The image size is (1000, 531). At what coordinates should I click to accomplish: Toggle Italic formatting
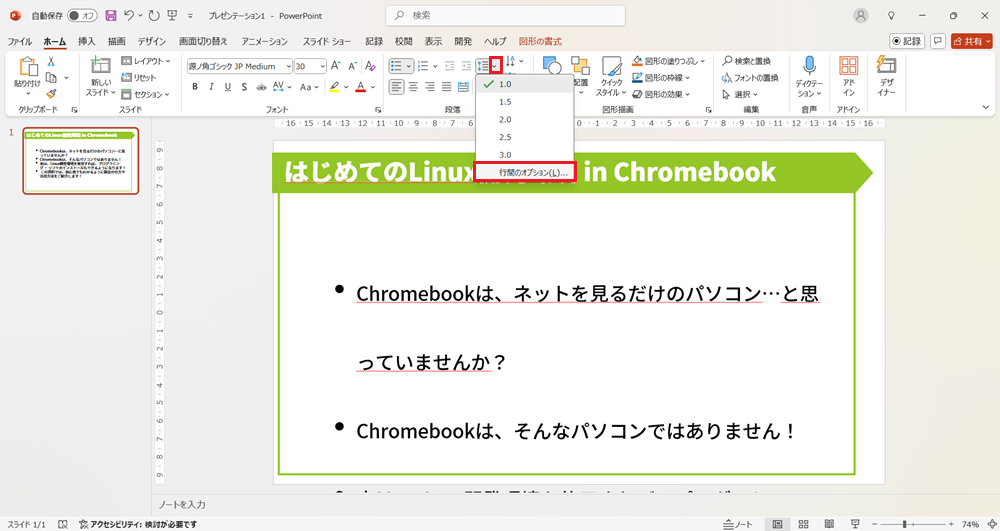coord(211,87)
